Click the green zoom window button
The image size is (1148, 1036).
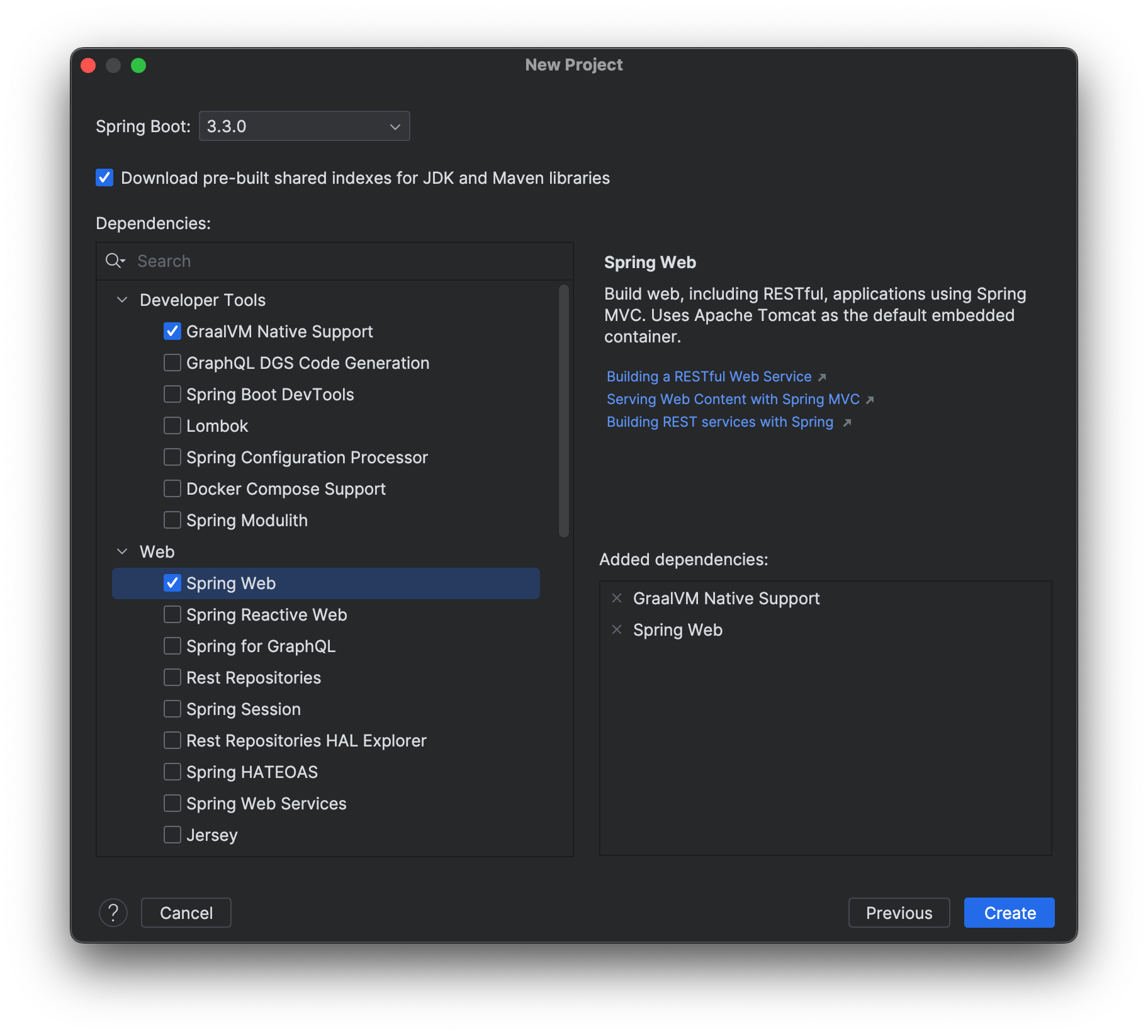pyautogui.click(x=138, y=65)
